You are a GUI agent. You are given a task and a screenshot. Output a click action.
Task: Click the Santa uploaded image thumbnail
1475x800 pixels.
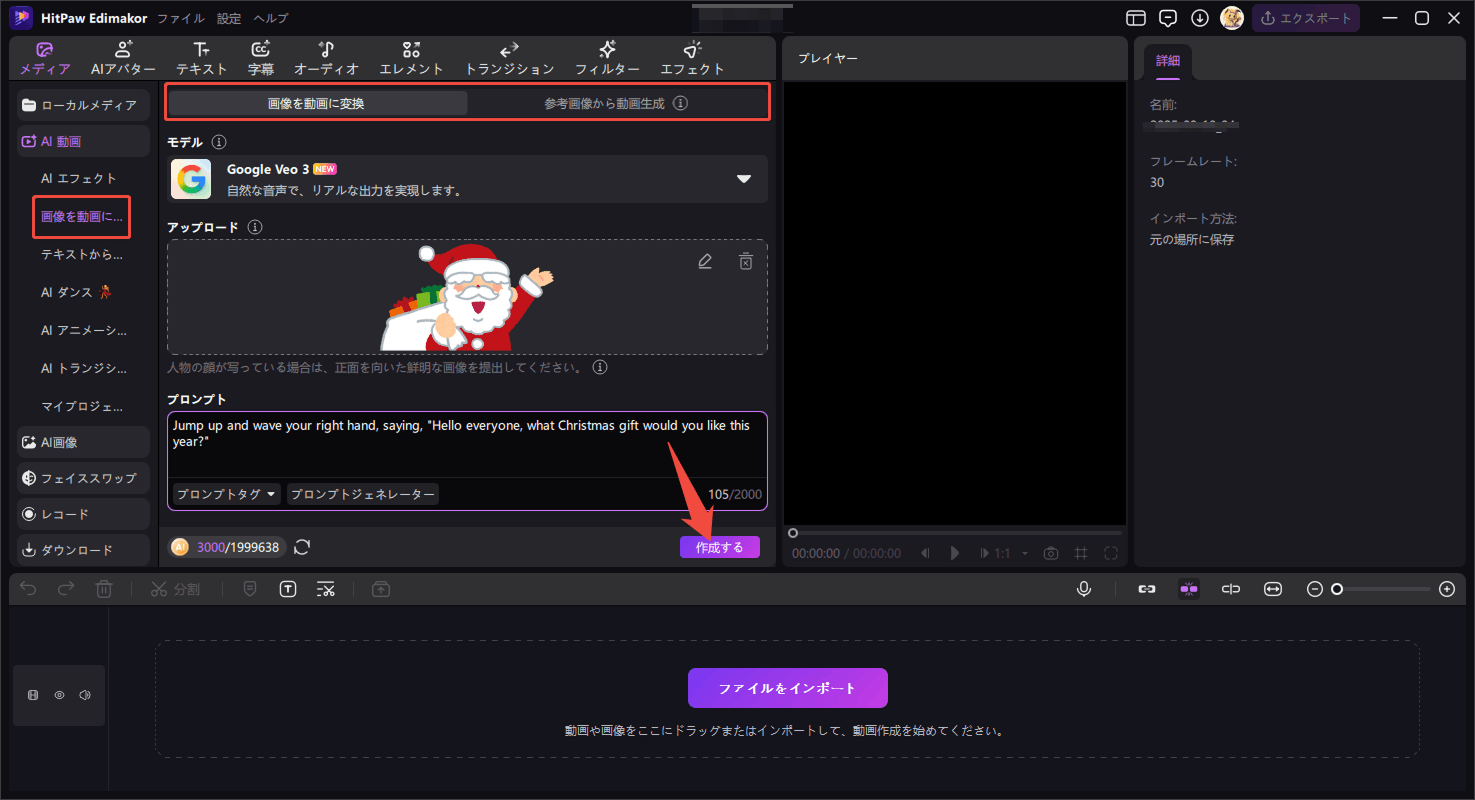pos(468,297)
